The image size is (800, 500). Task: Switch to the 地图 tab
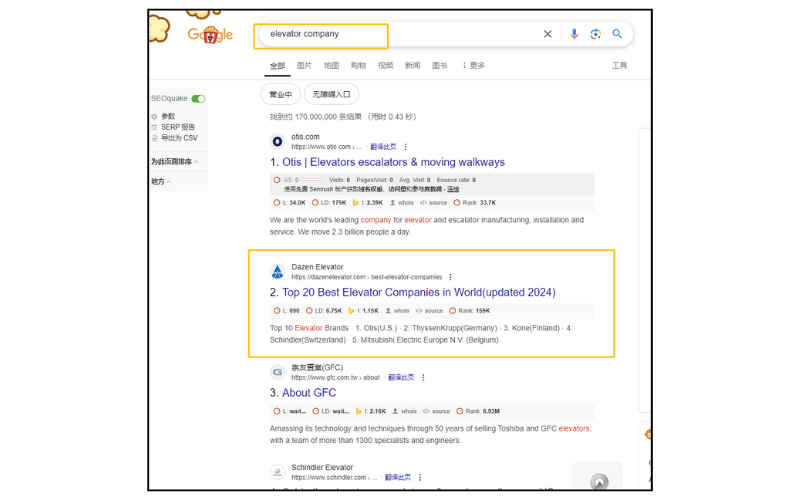point(331,66)
